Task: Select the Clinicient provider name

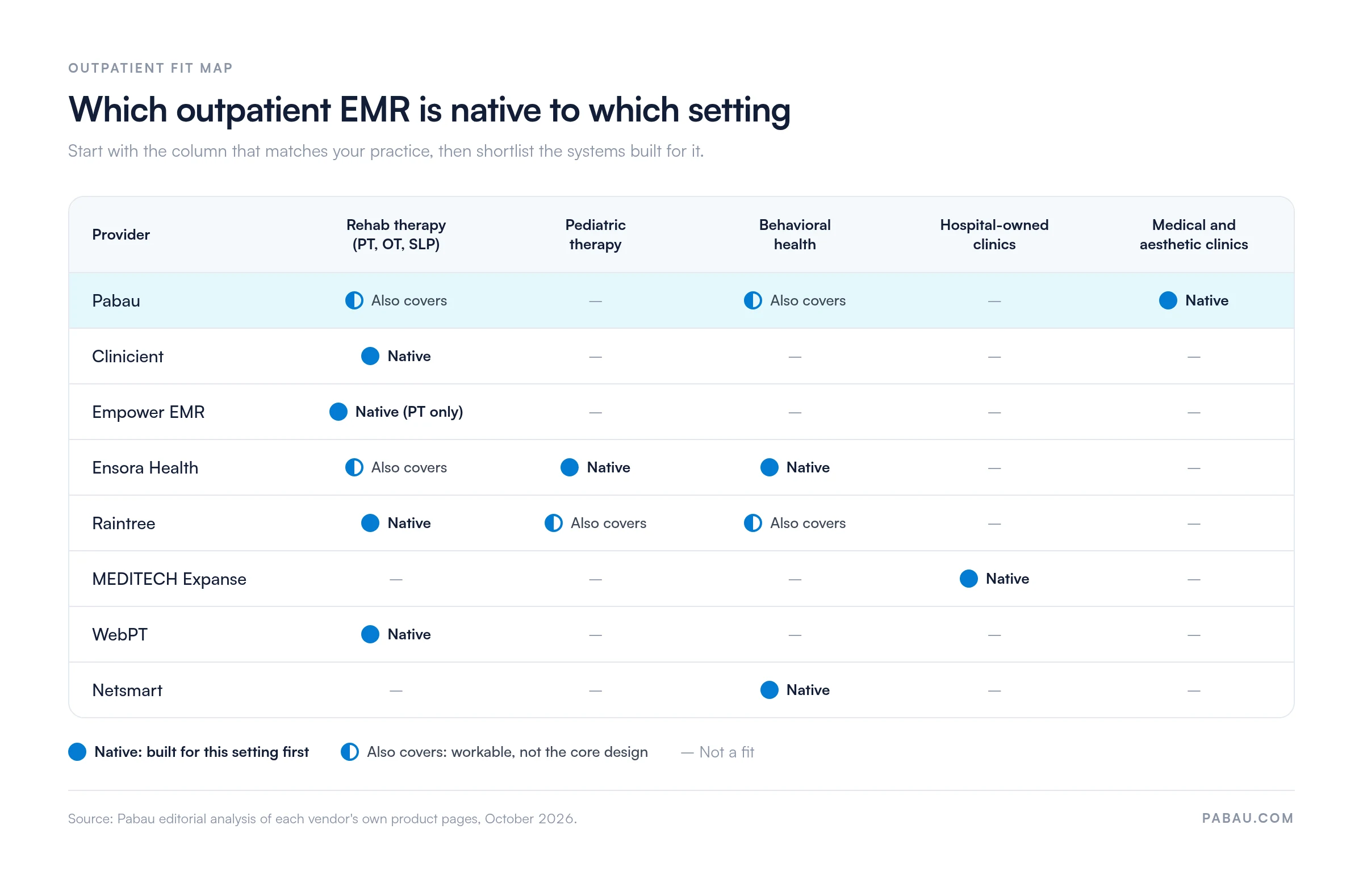Action: (x=128, y=356)
